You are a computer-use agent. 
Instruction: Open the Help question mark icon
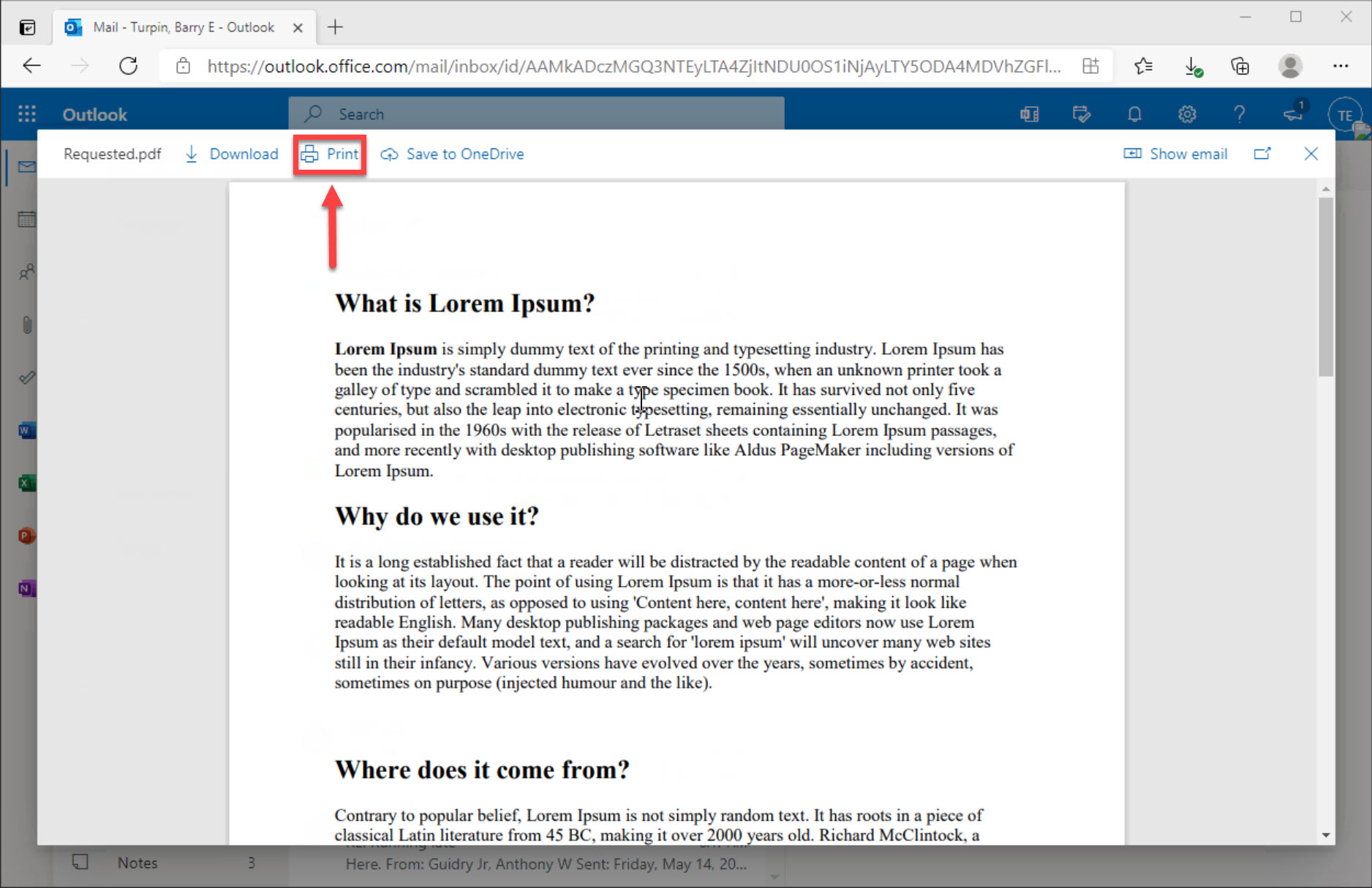pos(1239,115)
